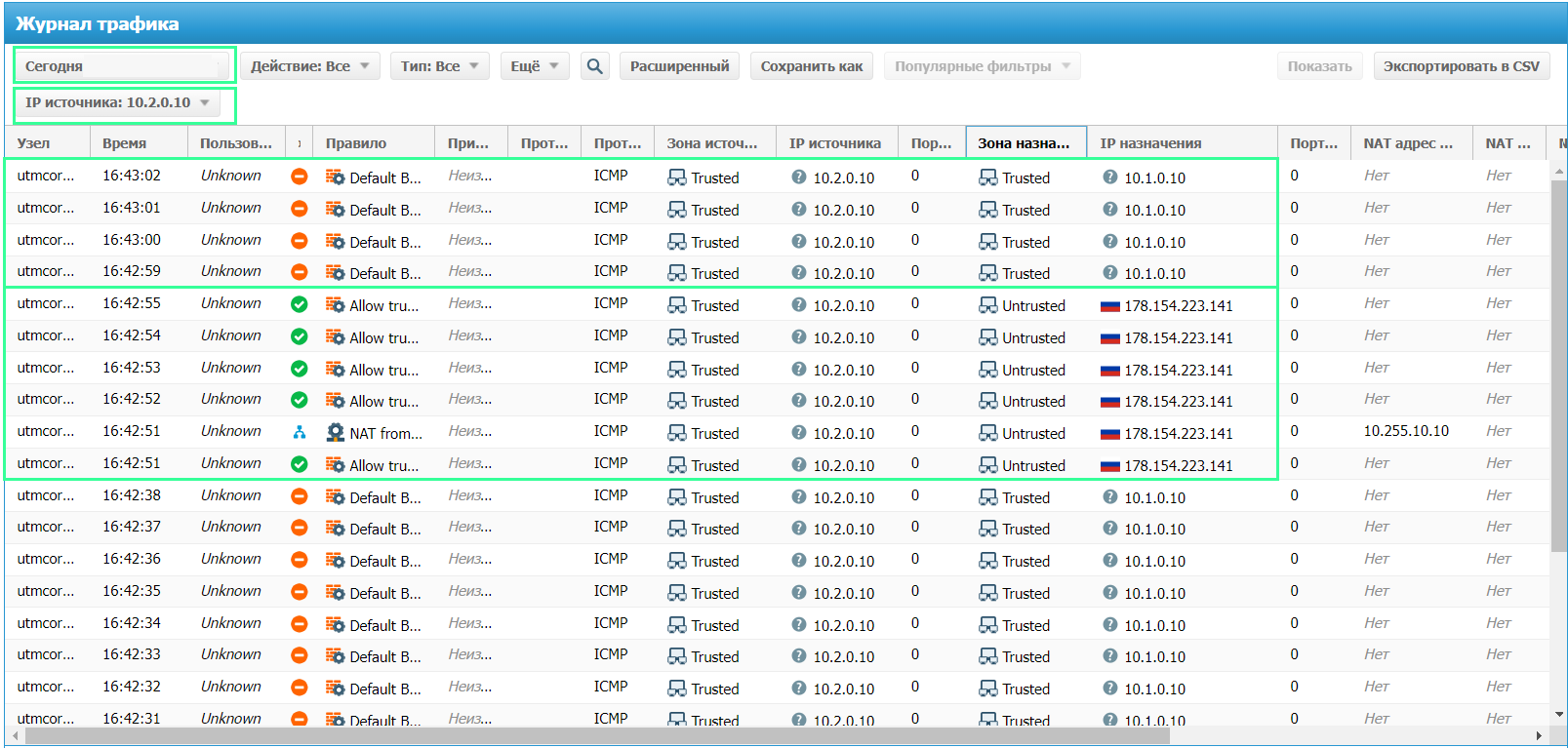Screen dimensions: 1568x748
Task: Click the IP назначения column header
Action: pyautogui.click(x=1183, y=142)
